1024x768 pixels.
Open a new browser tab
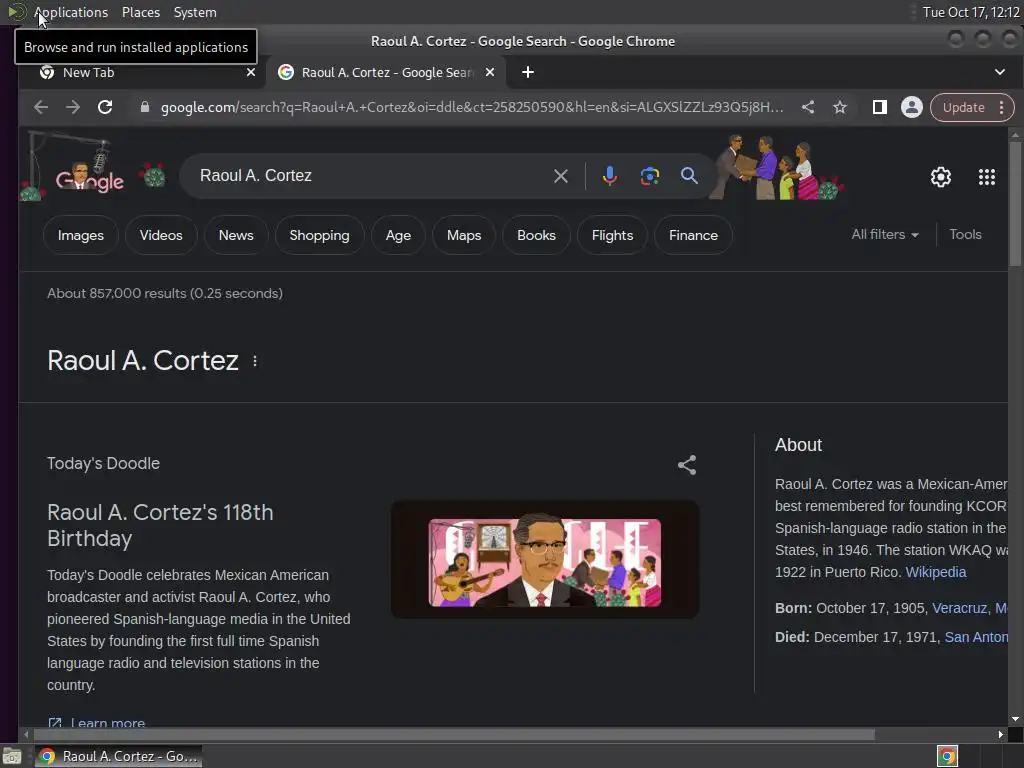click(528, 72)
